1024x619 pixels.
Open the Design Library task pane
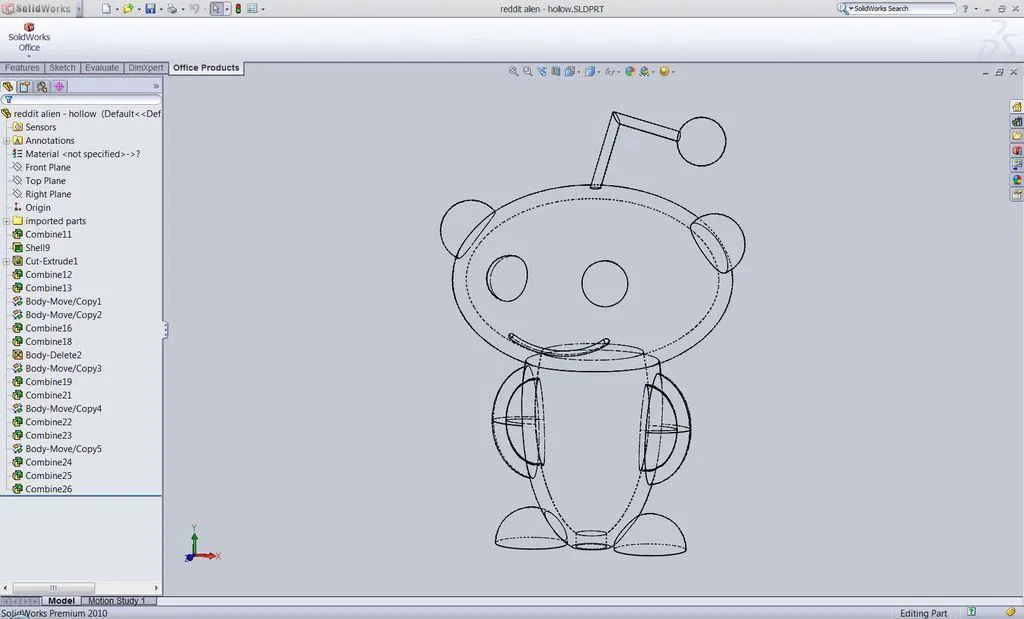pyautogui.click(x=1017, y=122)
